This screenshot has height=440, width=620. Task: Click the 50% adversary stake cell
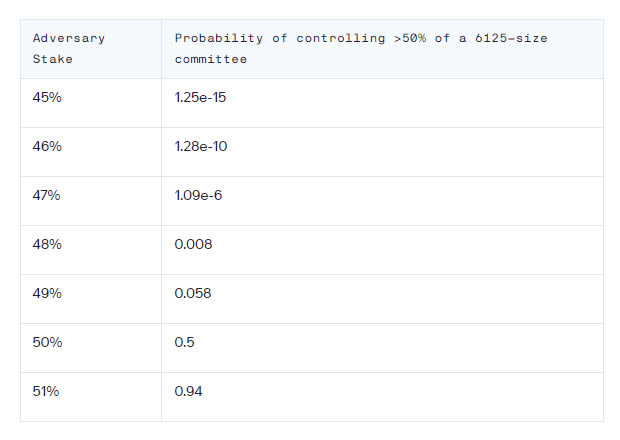tap(47, 342)
